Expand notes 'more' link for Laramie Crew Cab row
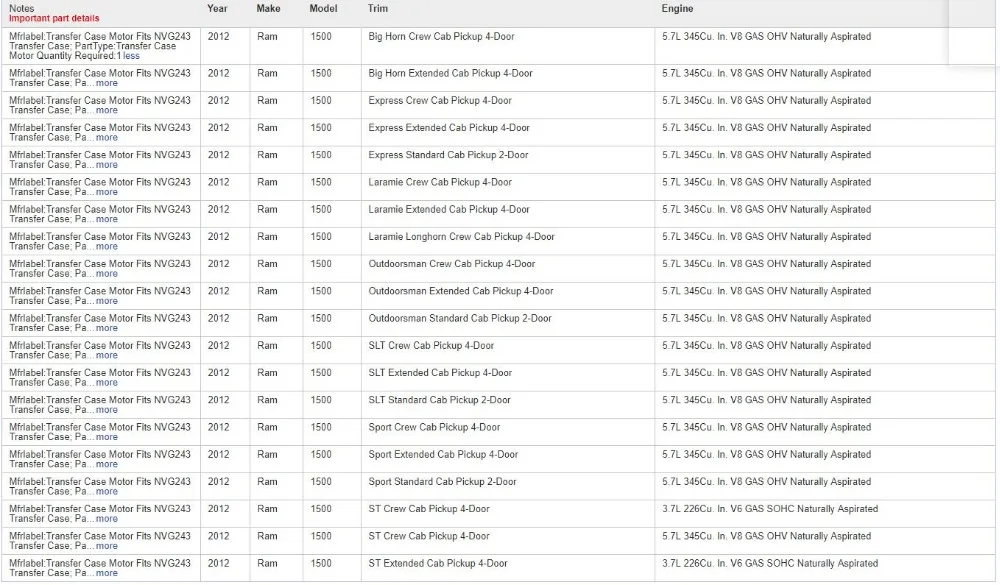Image resolution: width=1000 pixels, height=585 pixels. pyautogui.click(x=107, y=192)
